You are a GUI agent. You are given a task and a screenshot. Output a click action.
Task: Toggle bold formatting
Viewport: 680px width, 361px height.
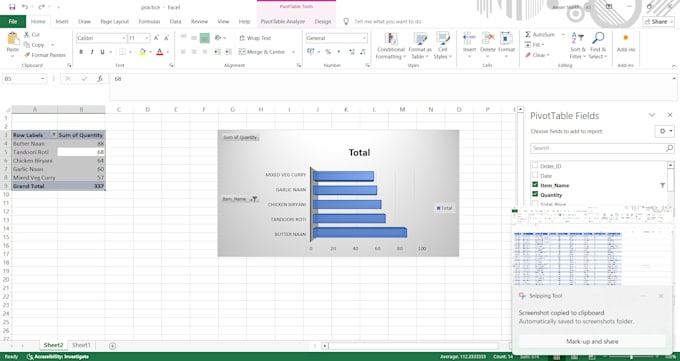point(81,52)
